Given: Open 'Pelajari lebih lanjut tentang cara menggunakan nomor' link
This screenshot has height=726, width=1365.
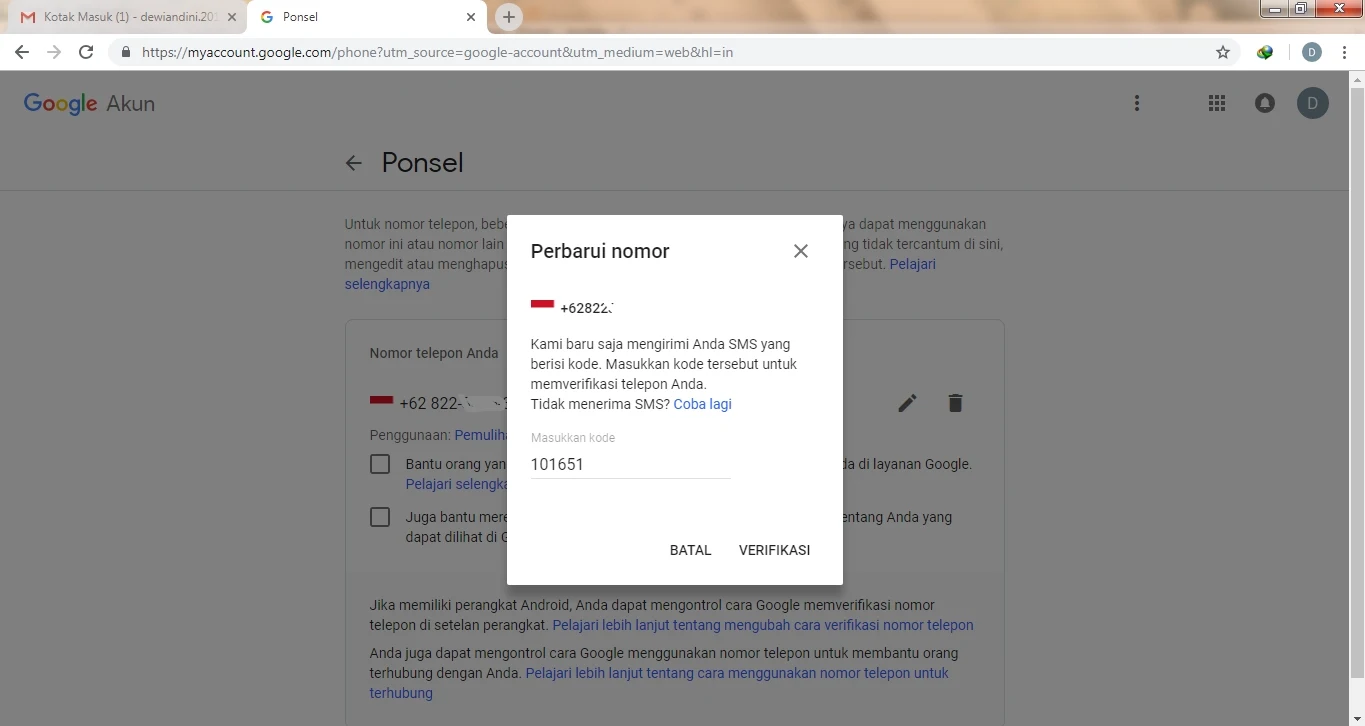Looking at the screenshot, I should (x=659, y=683).
